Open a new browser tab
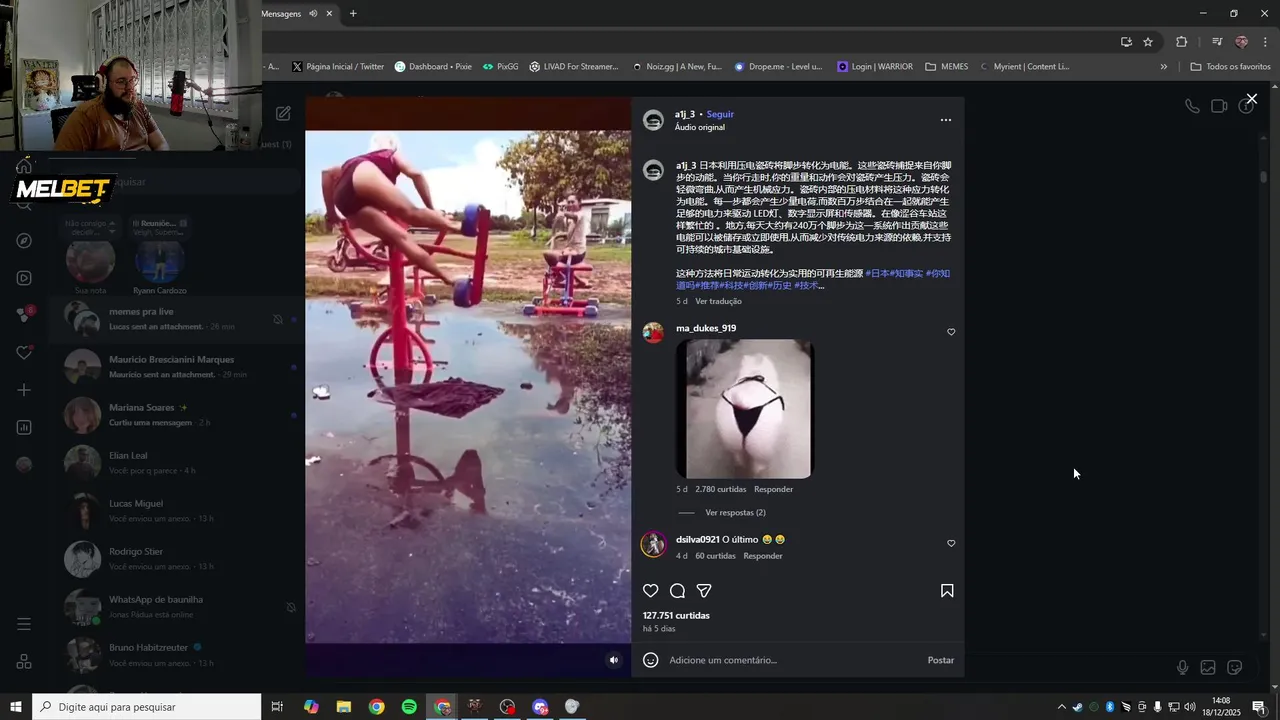The width and height of the screenshot is (1280, 720). (x=353, y=14)
